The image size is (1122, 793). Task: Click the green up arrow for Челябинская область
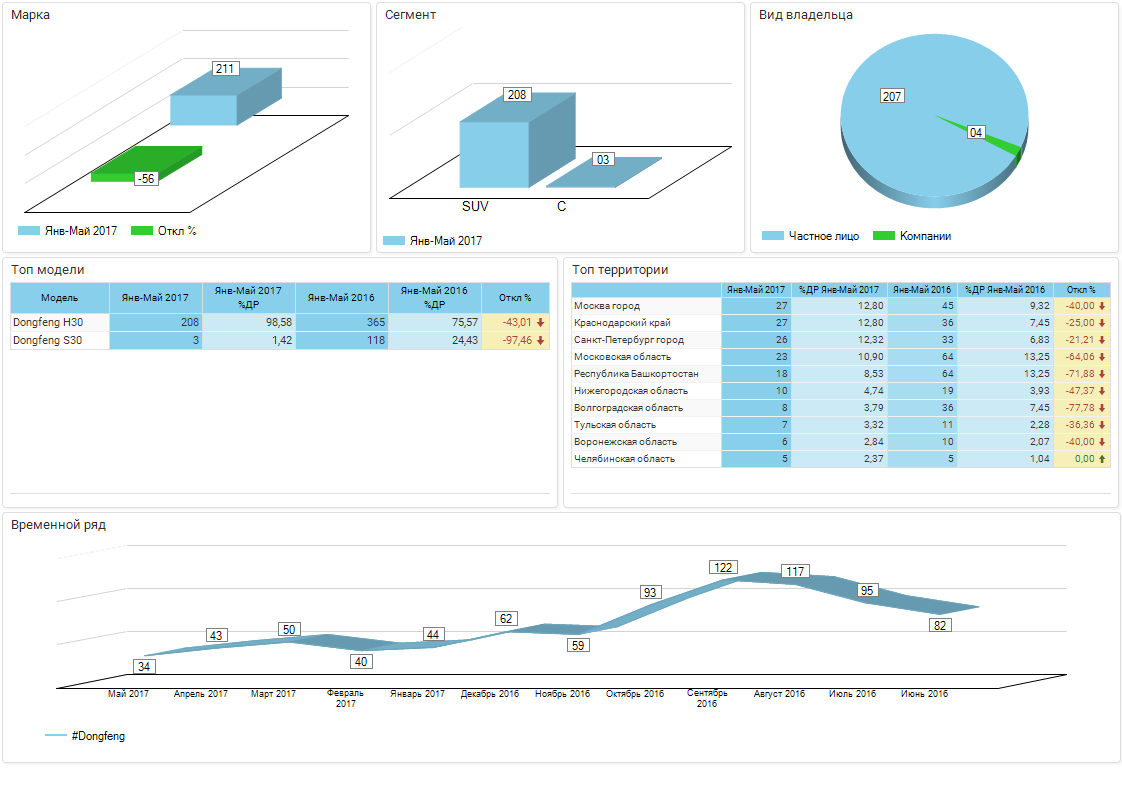pyautogui.click(x=1102, y=459)
